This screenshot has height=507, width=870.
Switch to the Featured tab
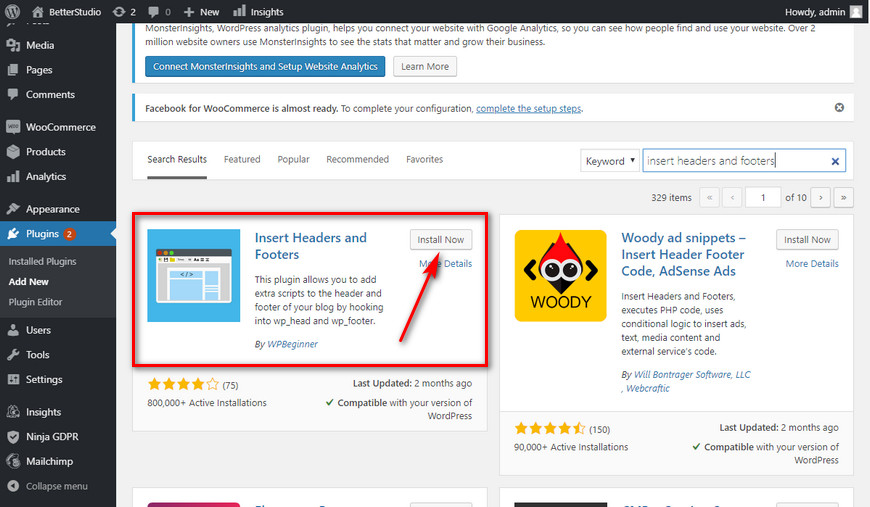(242, 160)
